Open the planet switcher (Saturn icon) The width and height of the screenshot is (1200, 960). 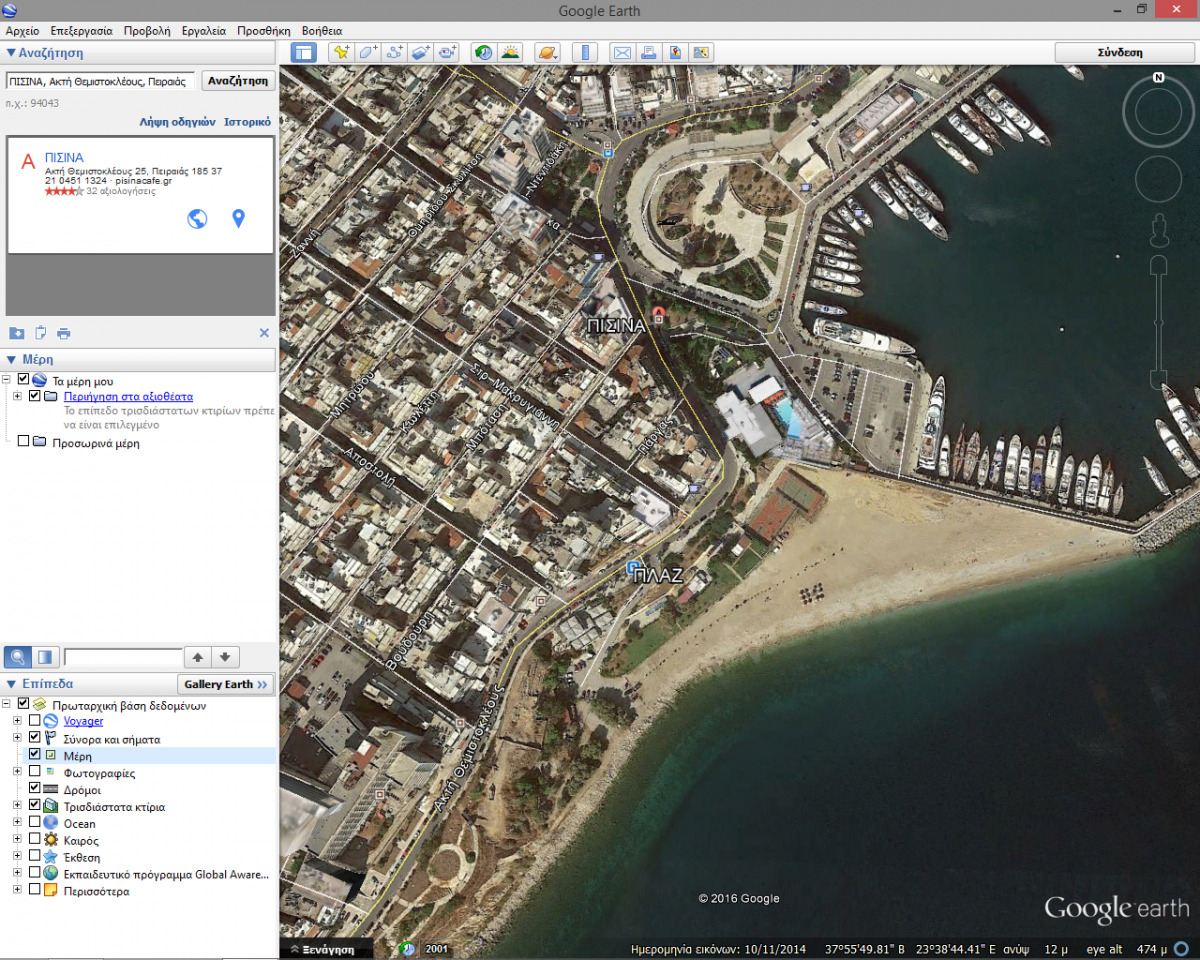point(548,53)
